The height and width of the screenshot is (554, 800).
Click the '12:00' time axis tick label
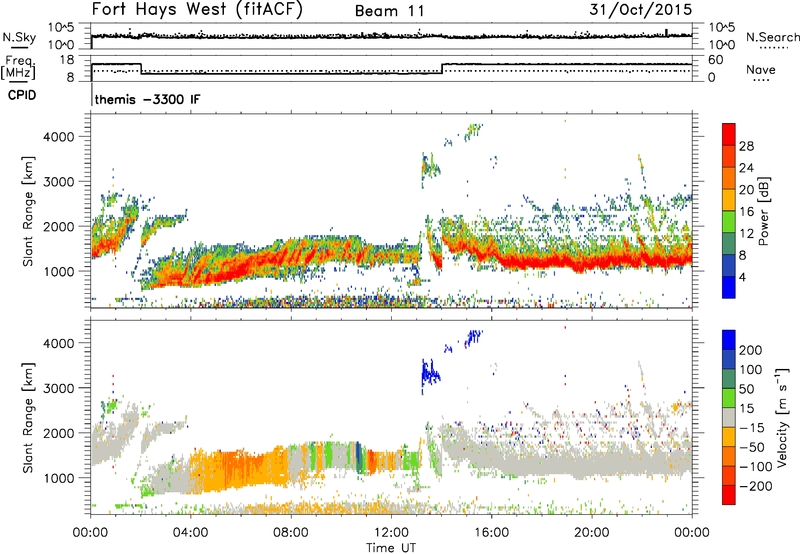tap(391, 532)
